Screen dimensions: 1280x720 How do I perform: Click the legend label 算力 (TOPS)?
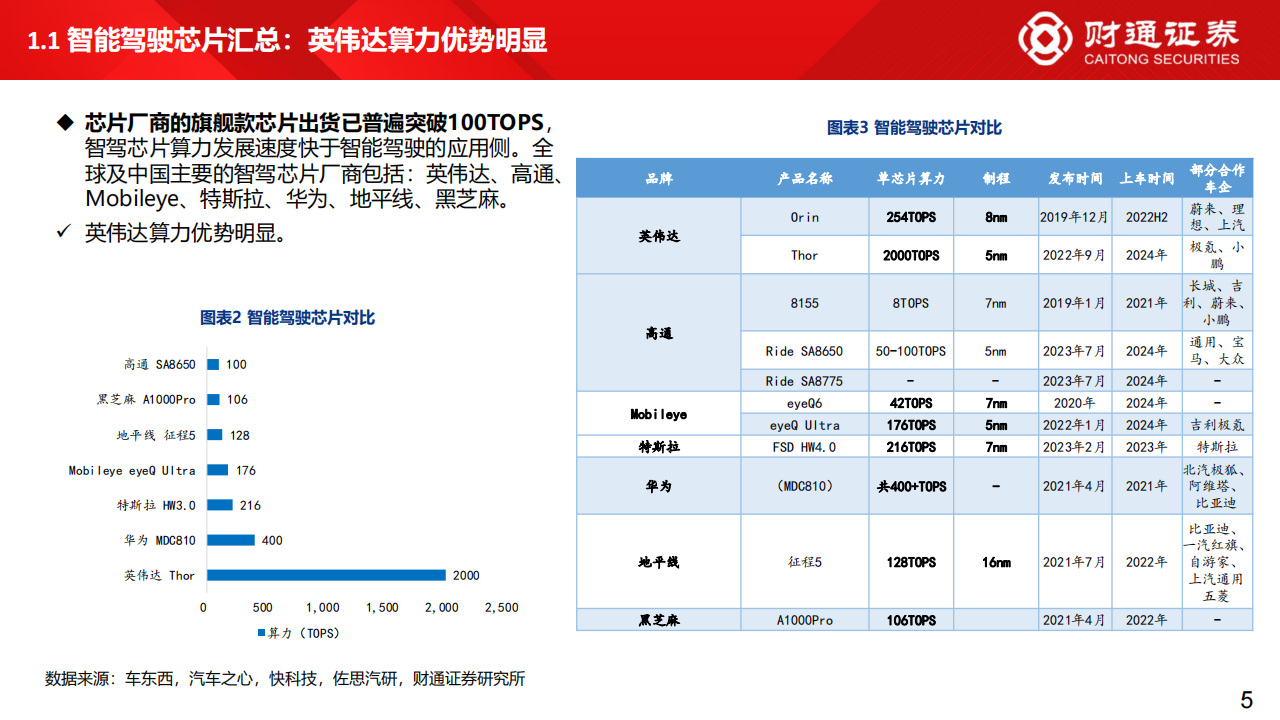coord(305,633)
